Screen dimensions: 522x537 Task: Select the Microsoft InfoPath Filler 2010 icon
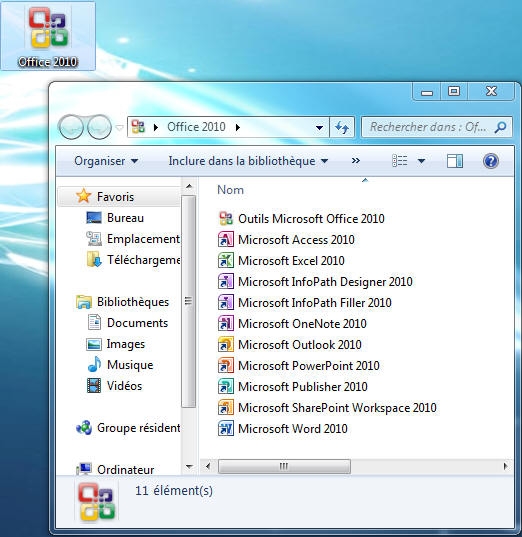(226, 302)
